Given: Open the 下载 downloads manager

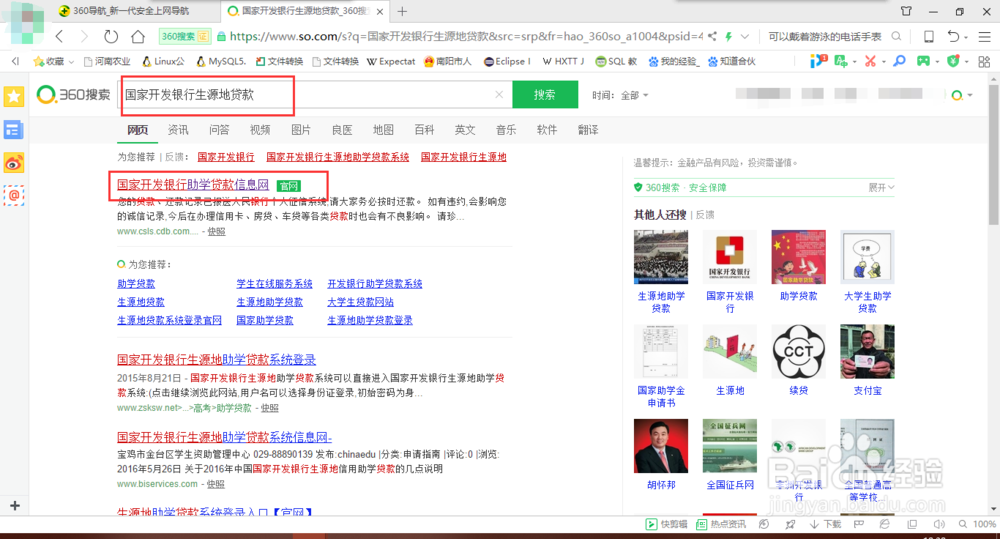Looking at the screenshot, I should [x=826, y=524].
